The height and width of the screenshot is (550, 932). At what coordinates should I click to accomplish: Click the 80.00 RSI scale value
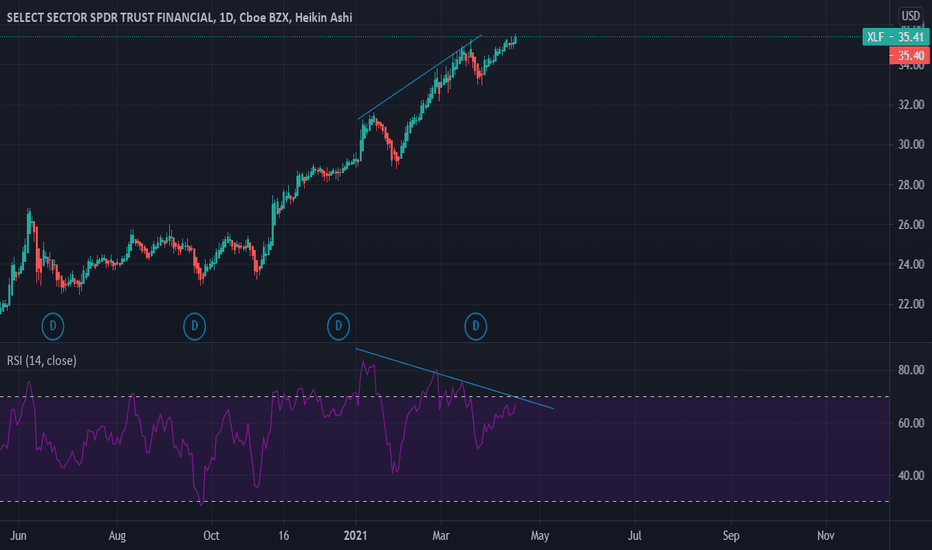(x=911, y=370)
